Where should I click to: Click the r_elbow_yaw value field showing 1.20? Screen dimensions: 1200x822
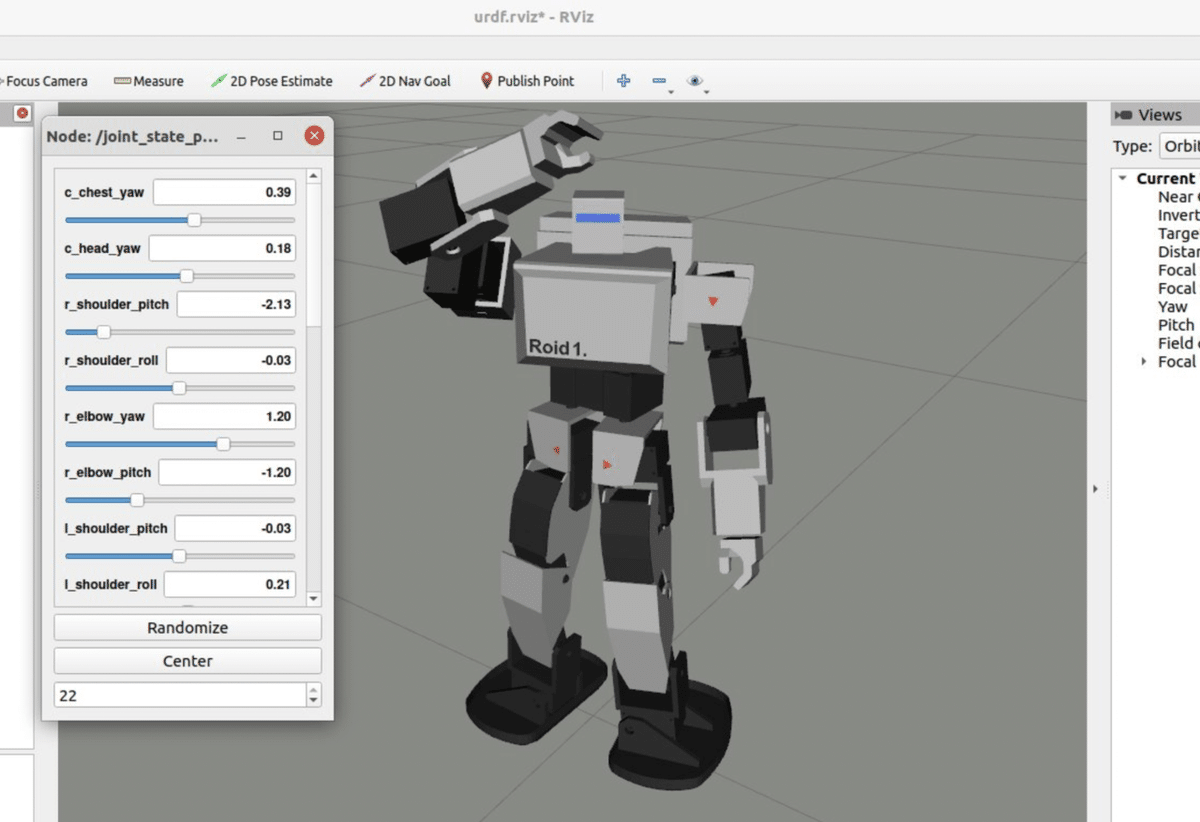(x=224, y=416)
